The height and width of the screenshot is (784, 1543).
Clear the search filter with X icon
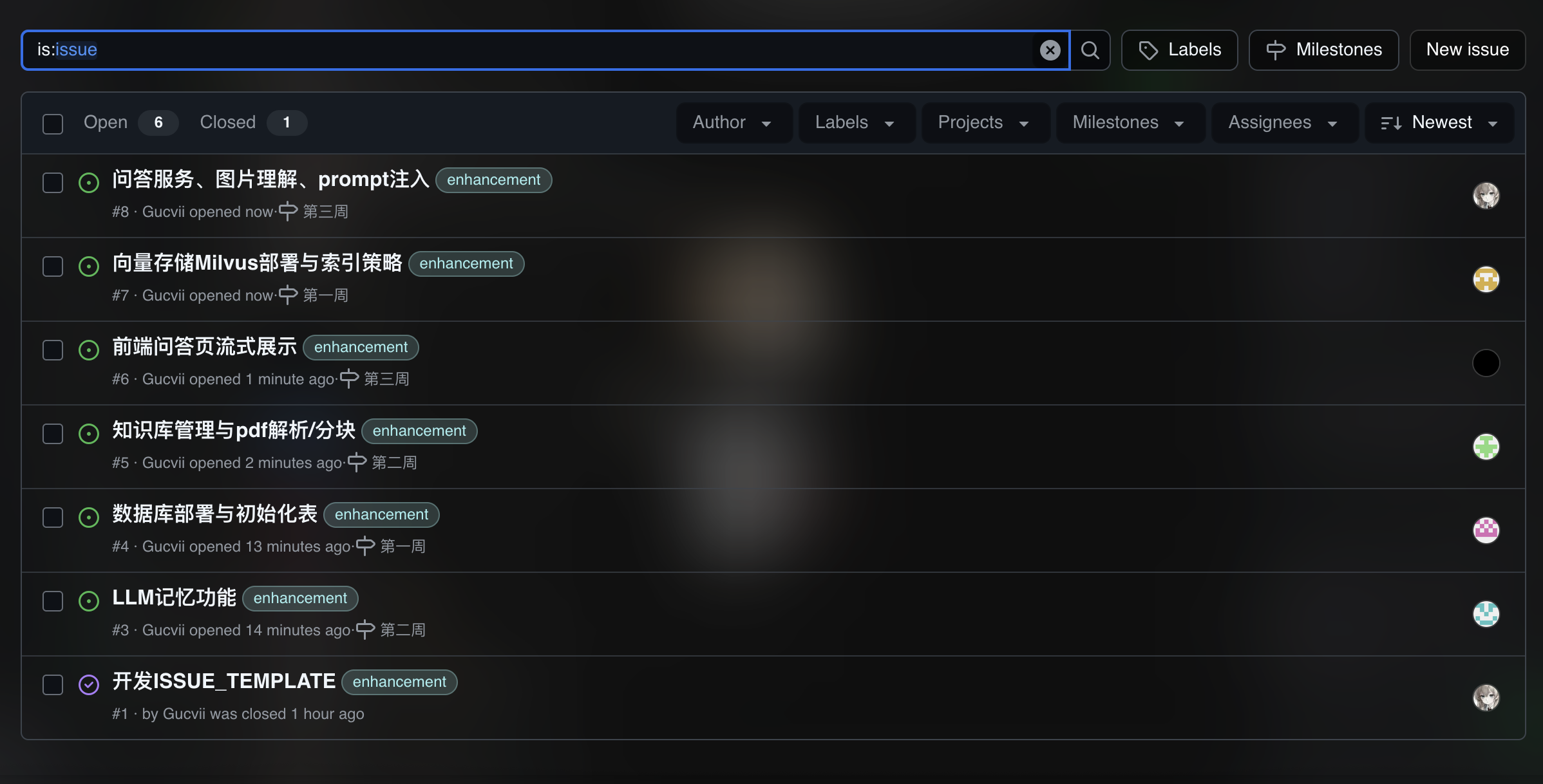tap(1050, 50)
